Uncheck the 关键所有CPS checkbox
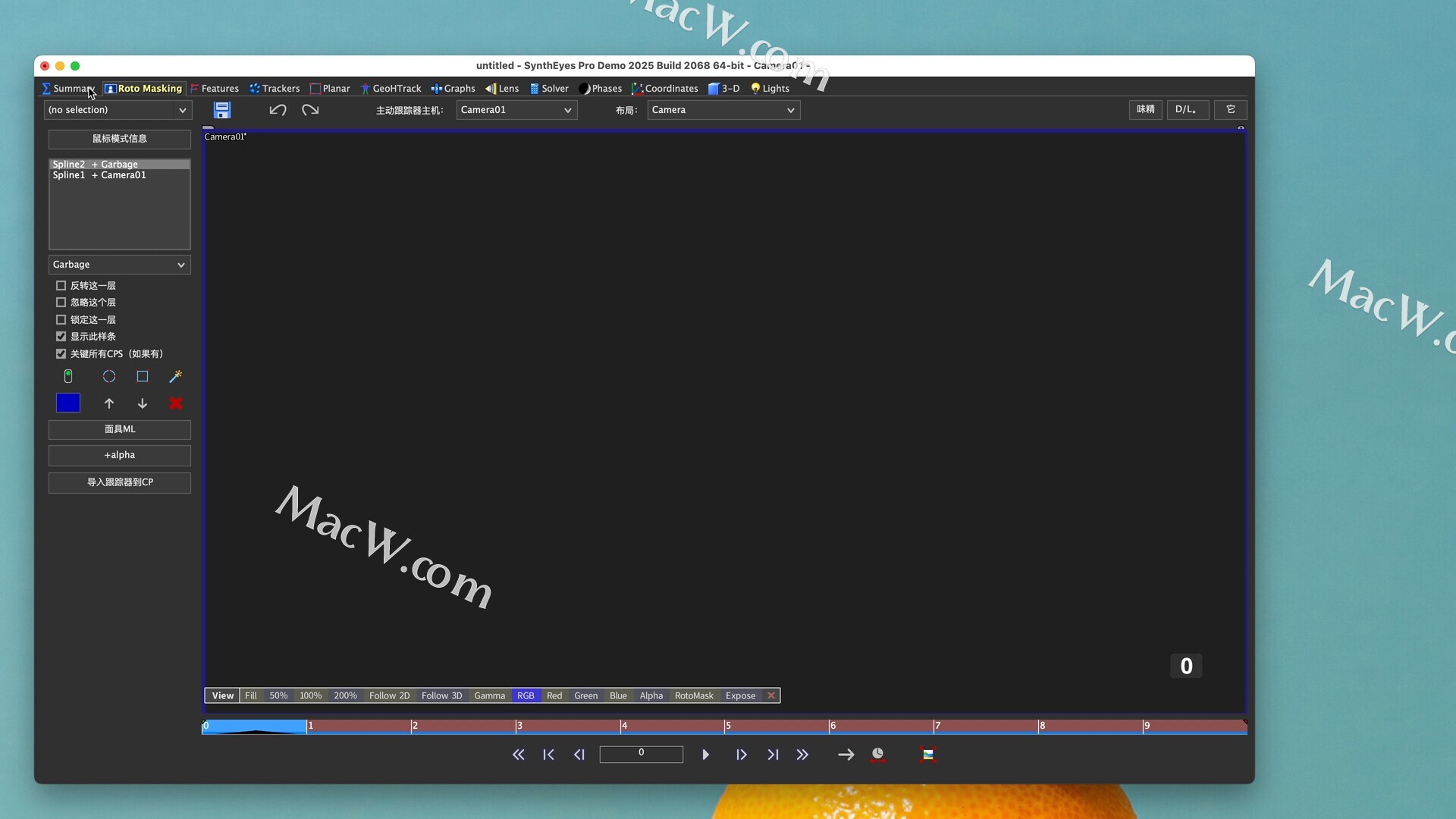 61,354
